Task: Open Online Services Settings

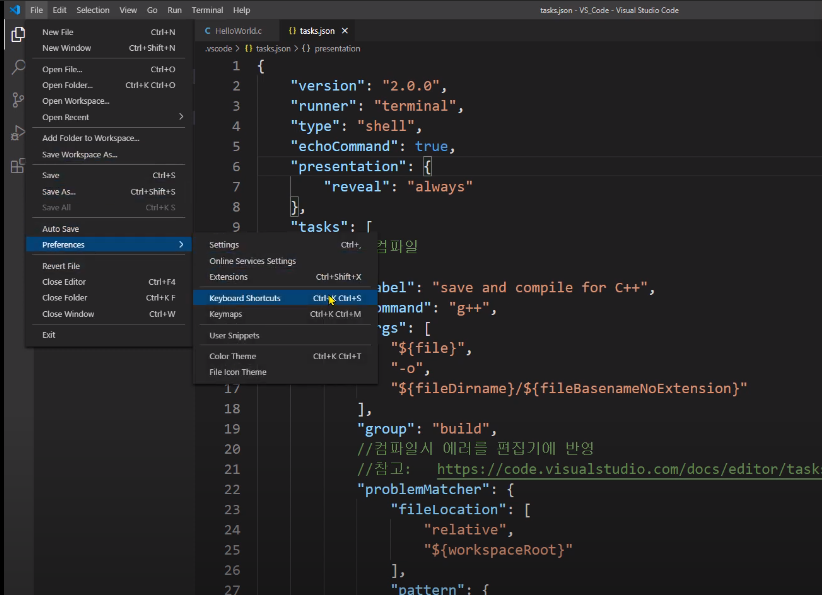Action: [x=285, y=261]
